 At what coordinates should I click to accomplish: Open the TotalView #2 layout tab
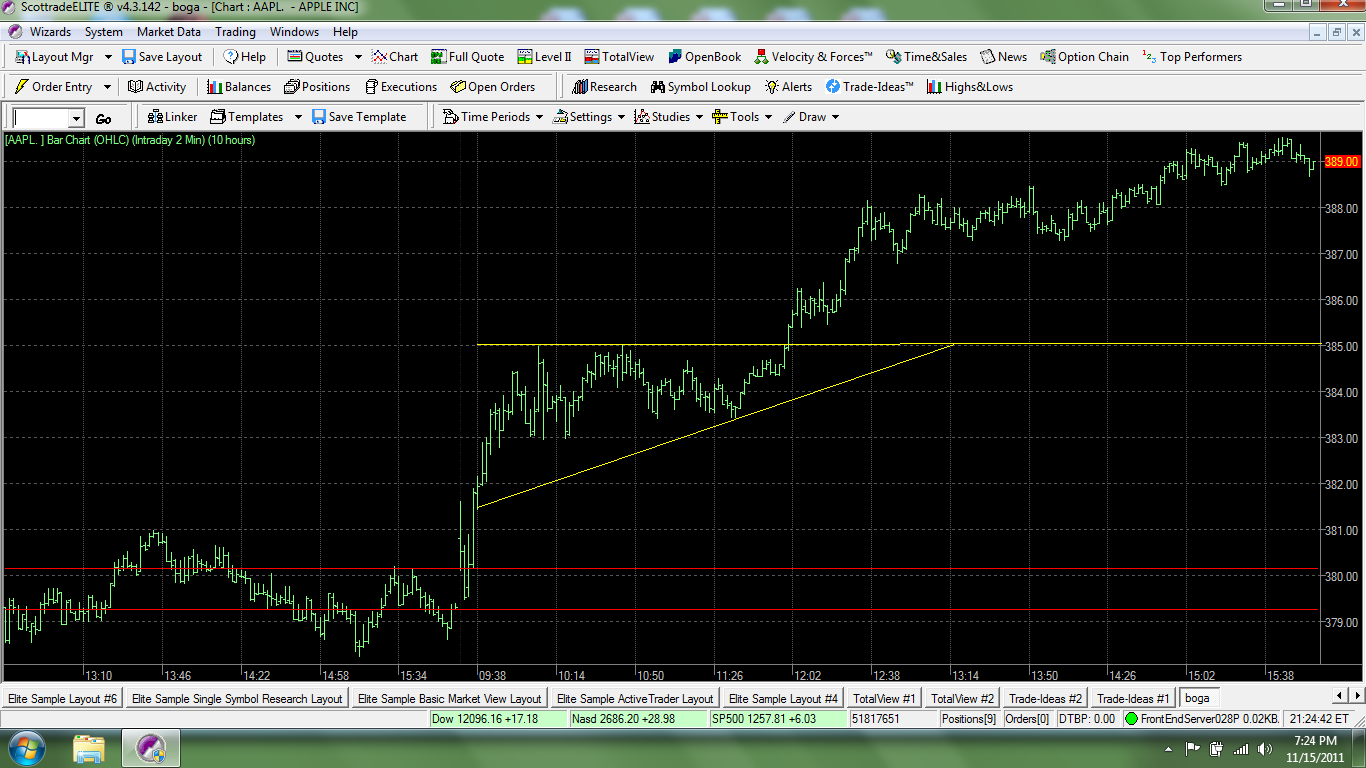[x=962, y=698]
